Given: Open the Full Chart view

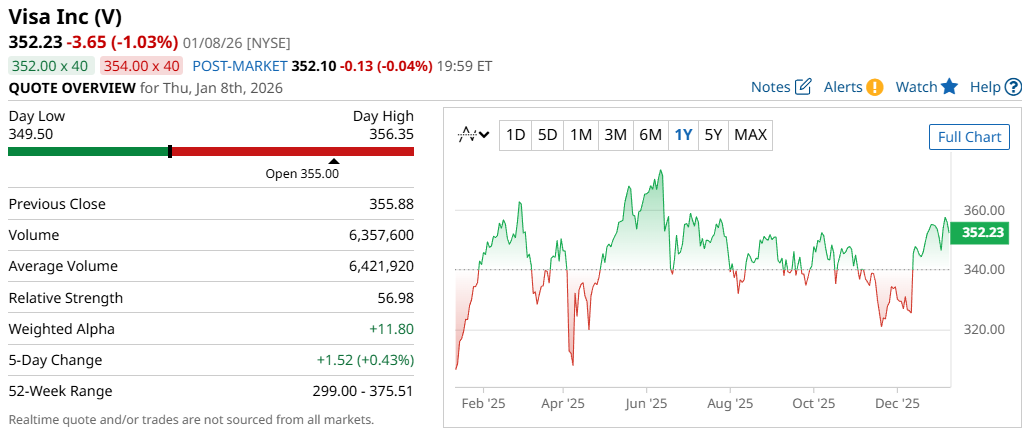Looking at the screenshot, I should 968,137.
